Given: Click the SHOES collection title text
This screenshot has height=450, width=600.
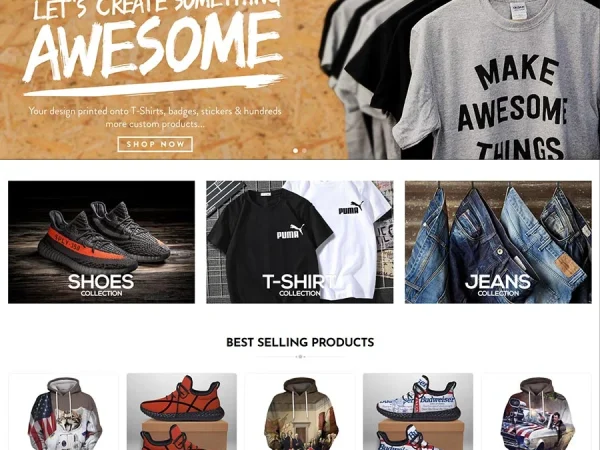Looking at the screenshot, I should [101, 282].
